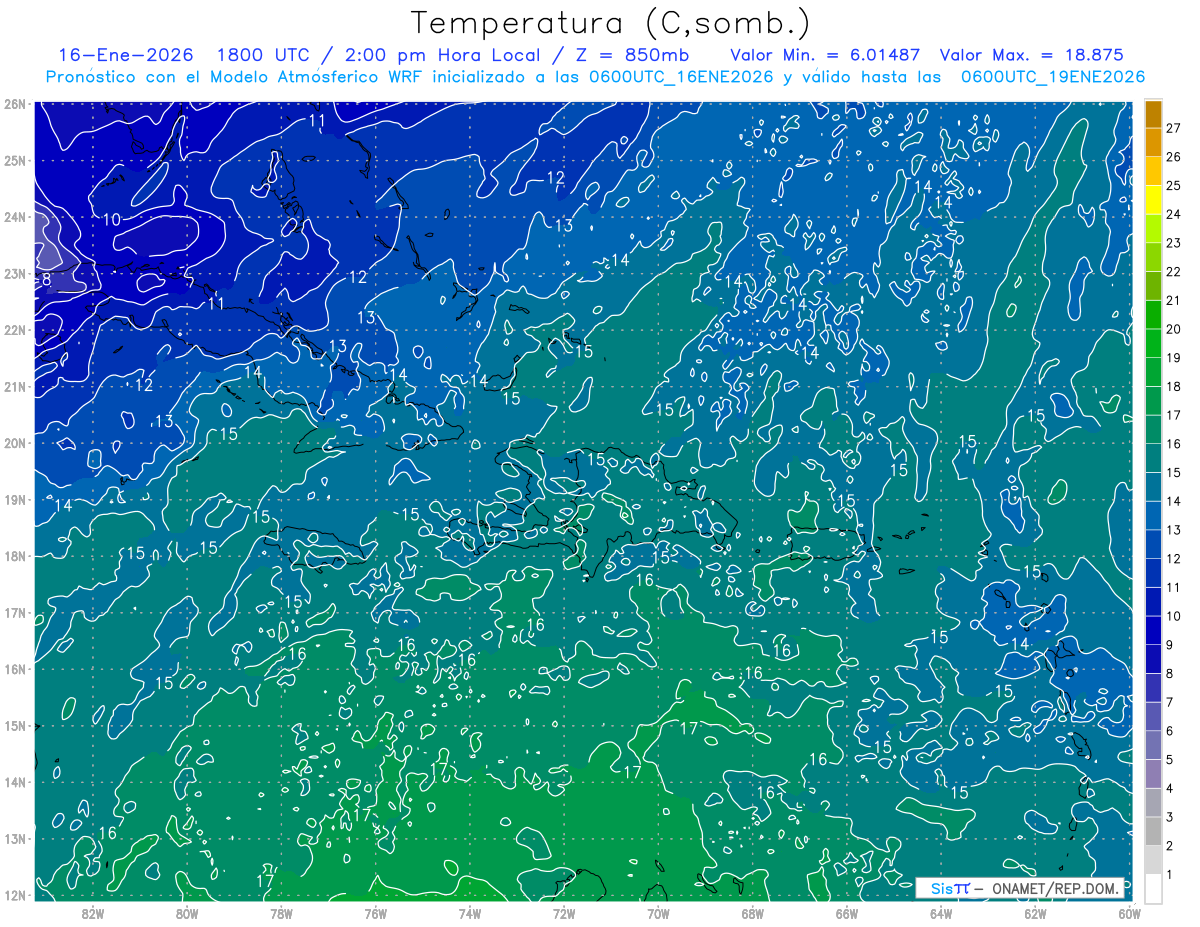
Task: Click the "10" contour label on the map
Action: point(111,219)
